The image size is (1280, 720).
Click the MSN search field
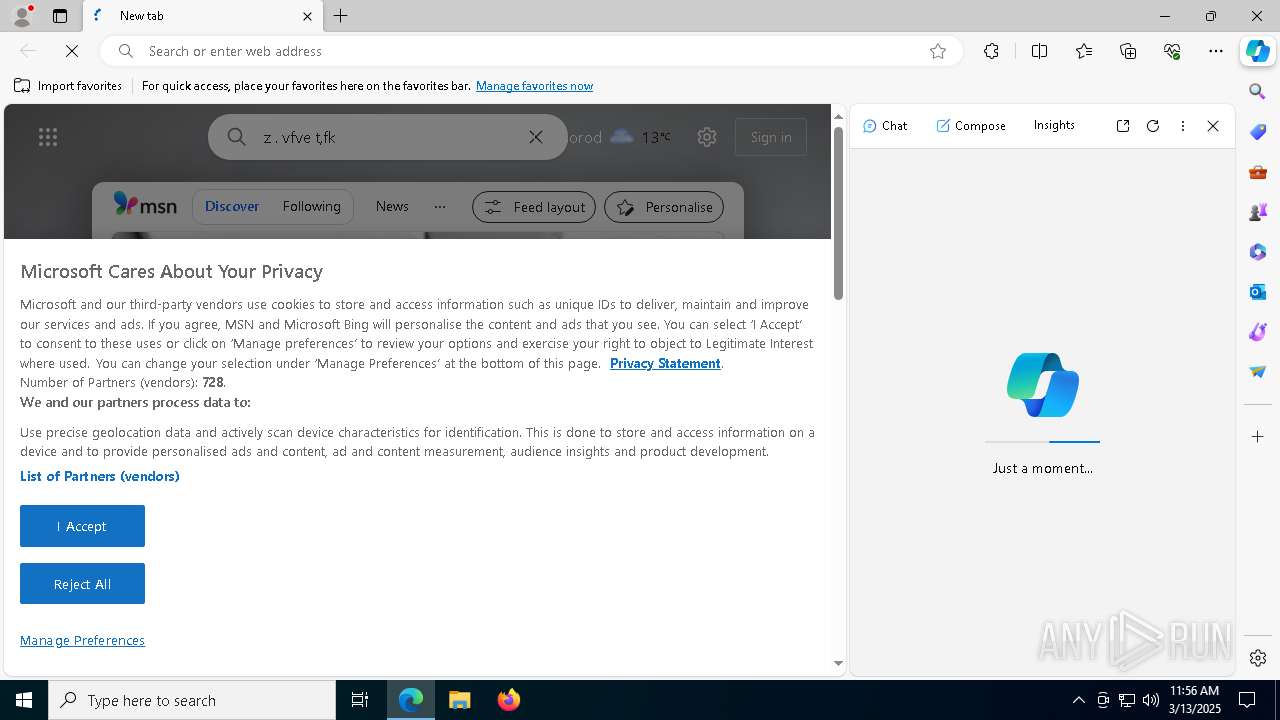click(390, 137)
